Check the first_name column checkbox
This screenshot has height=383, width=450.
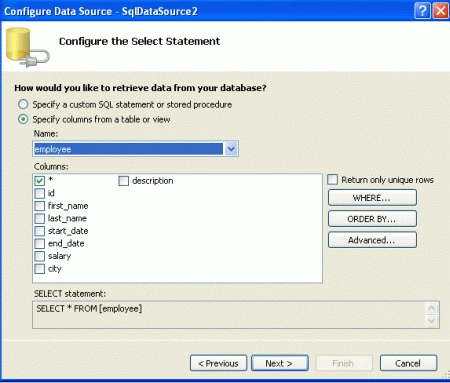pyautogui.click(x=40, y=206)
